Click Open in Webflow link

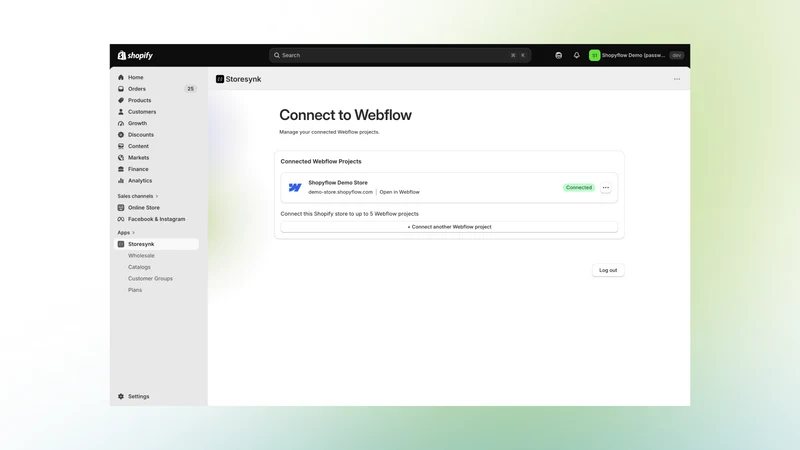(399, 192)
